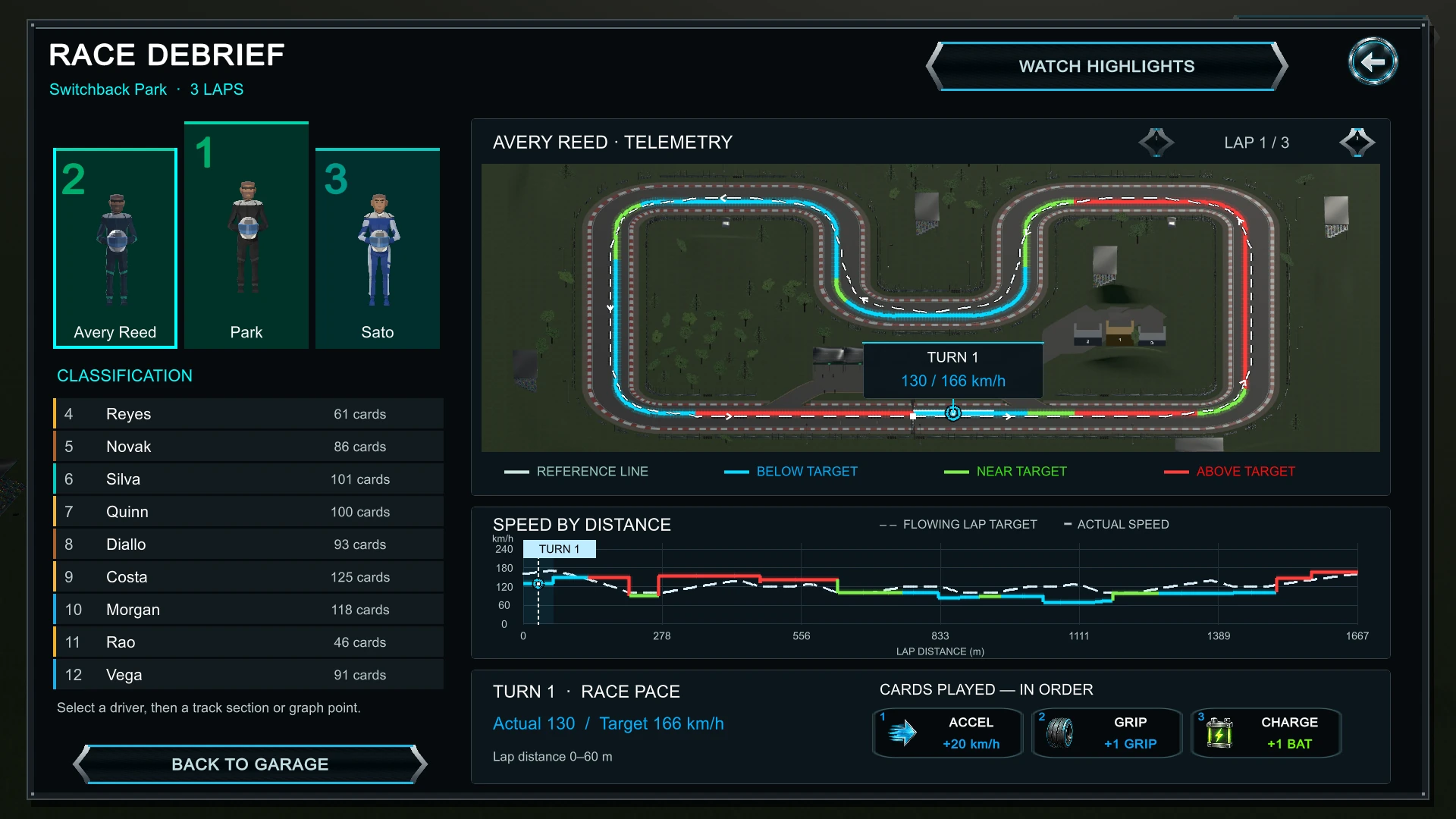Click the BELOW TARGET legend entry
The image size is (1456, 819).
click(791, 472)
